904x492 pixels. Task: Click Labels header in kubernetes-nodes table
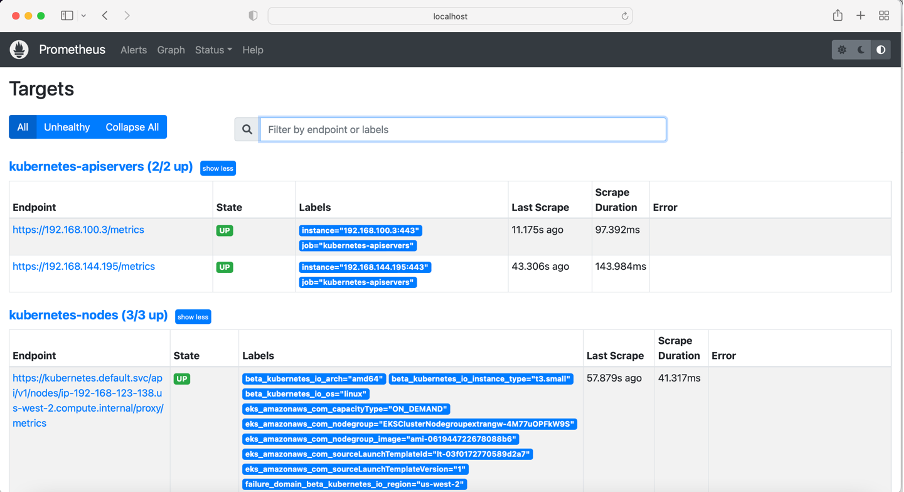pos(258,355)
